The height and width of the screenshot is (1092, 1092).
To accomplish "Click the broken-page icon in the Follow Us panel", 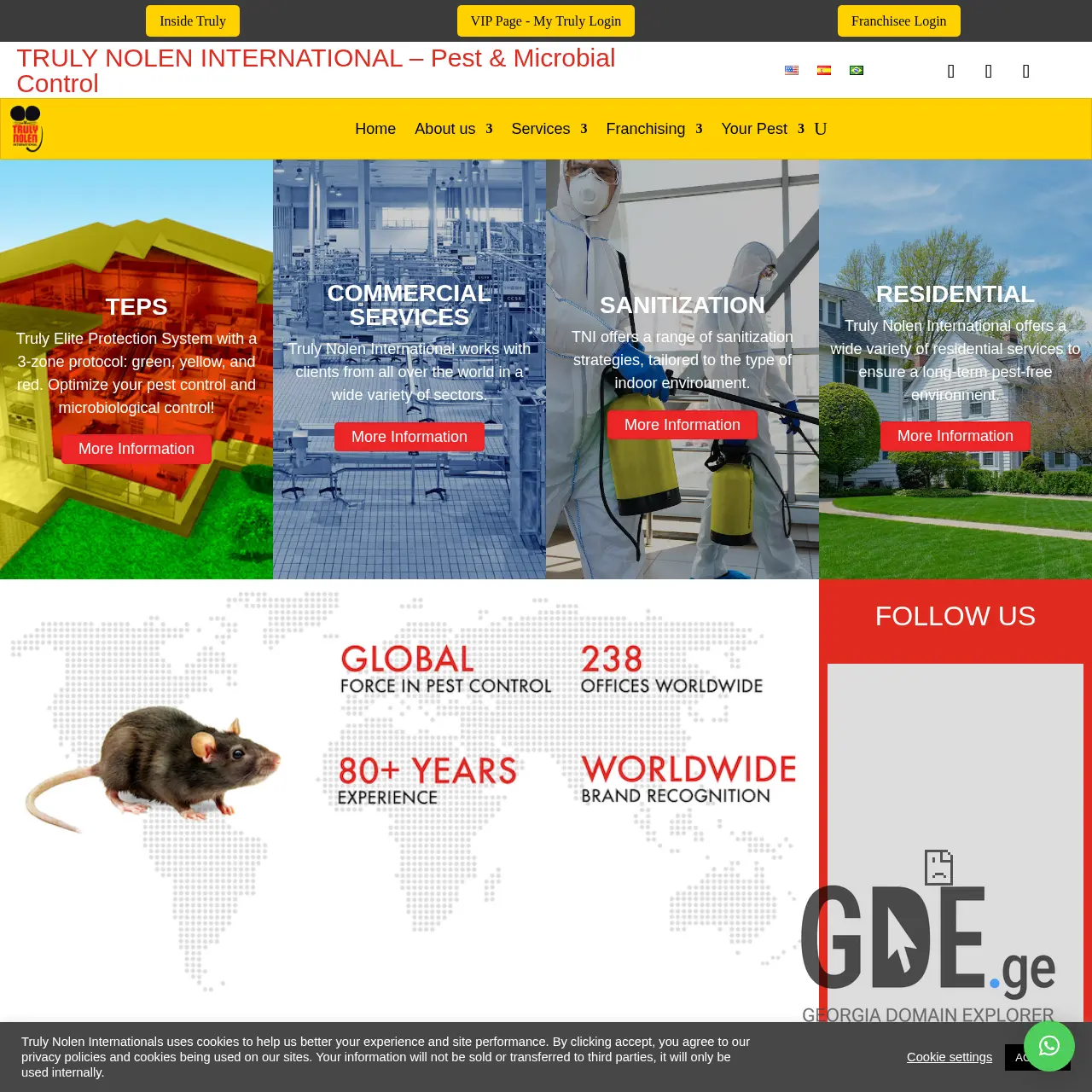I will coord(938,868).
